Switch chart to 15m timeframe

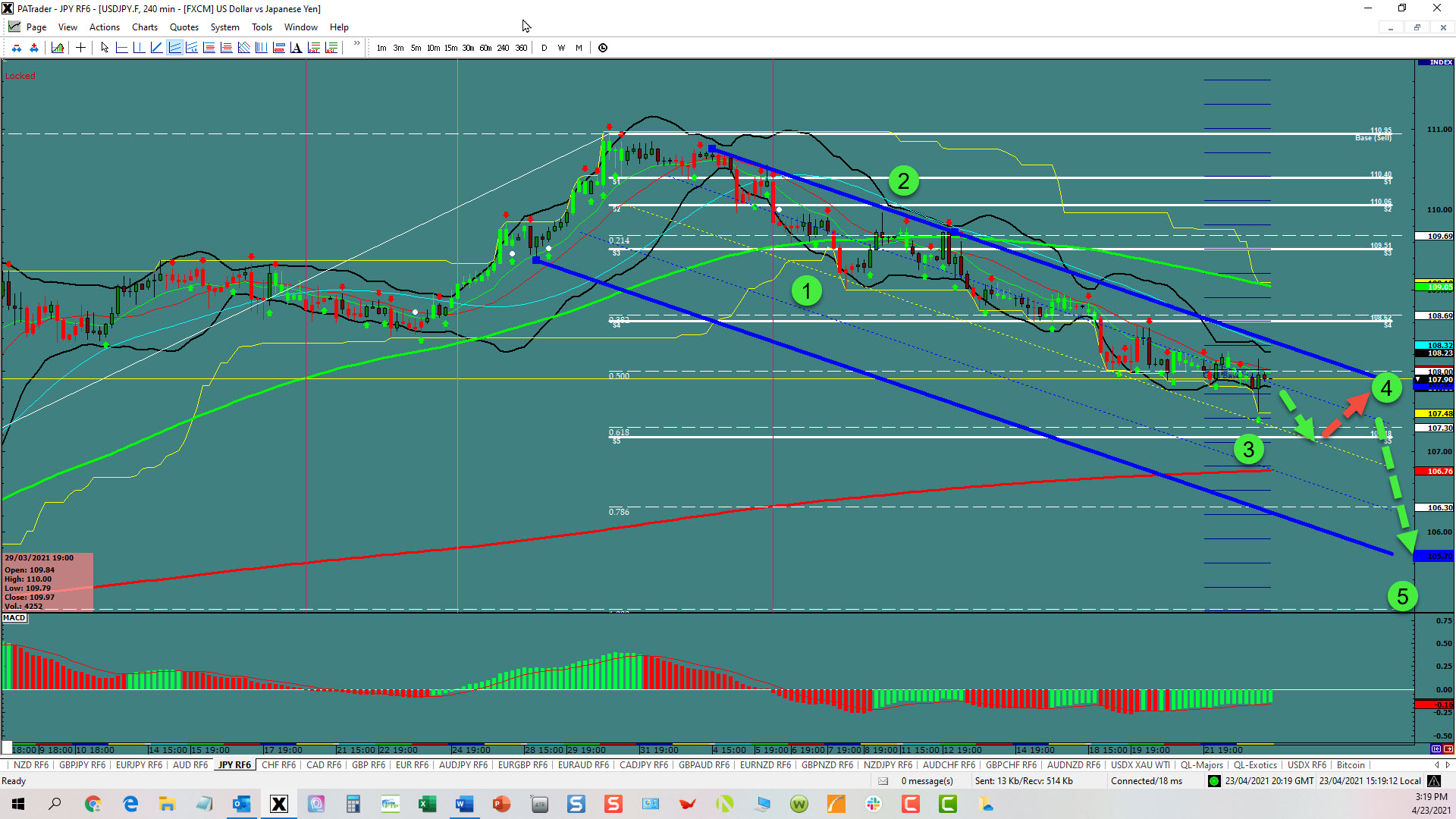(x=450, y=48)
